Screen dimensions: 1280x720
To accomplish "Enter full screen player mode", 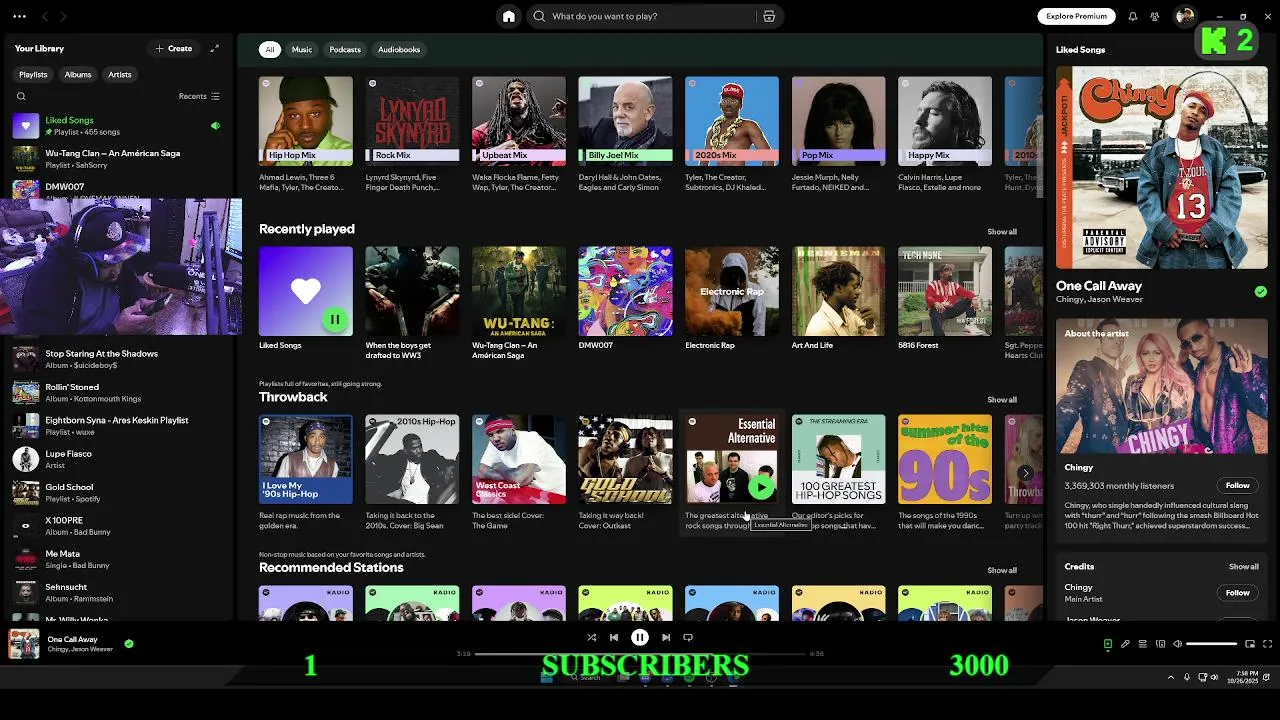I will click(1267, 644).
